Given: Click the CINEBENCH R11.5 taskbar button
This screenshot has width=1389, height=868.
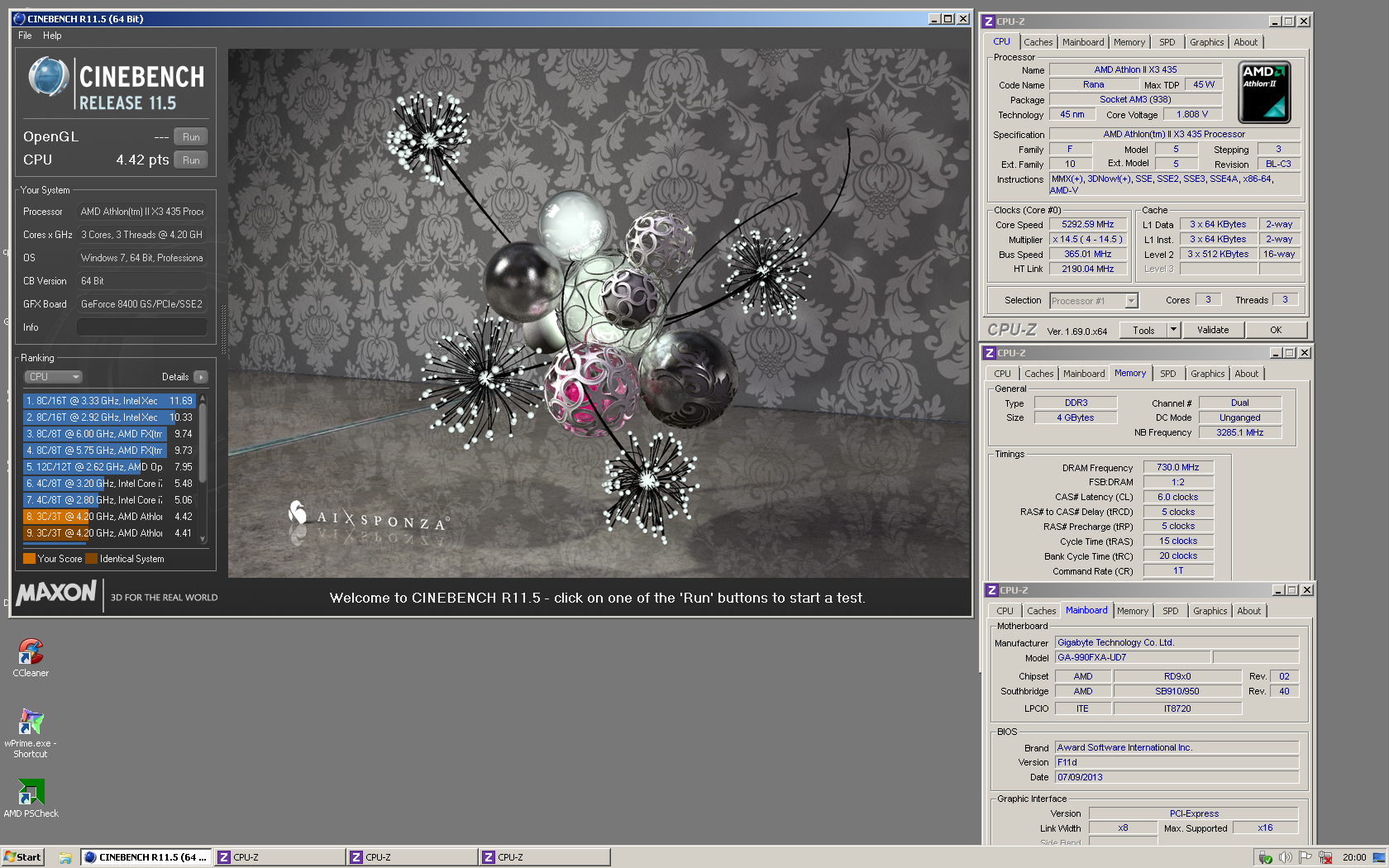Looking at the screenshot, I should coord(146,857).
